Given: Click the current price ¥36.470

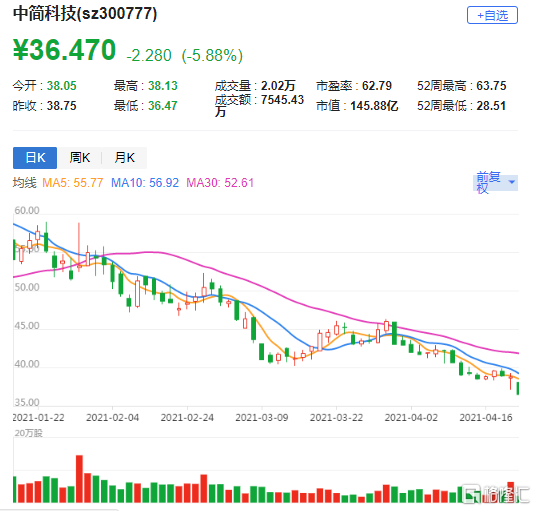Looking at the screenshot, I should pyautogui.click(x=64, y=50).
